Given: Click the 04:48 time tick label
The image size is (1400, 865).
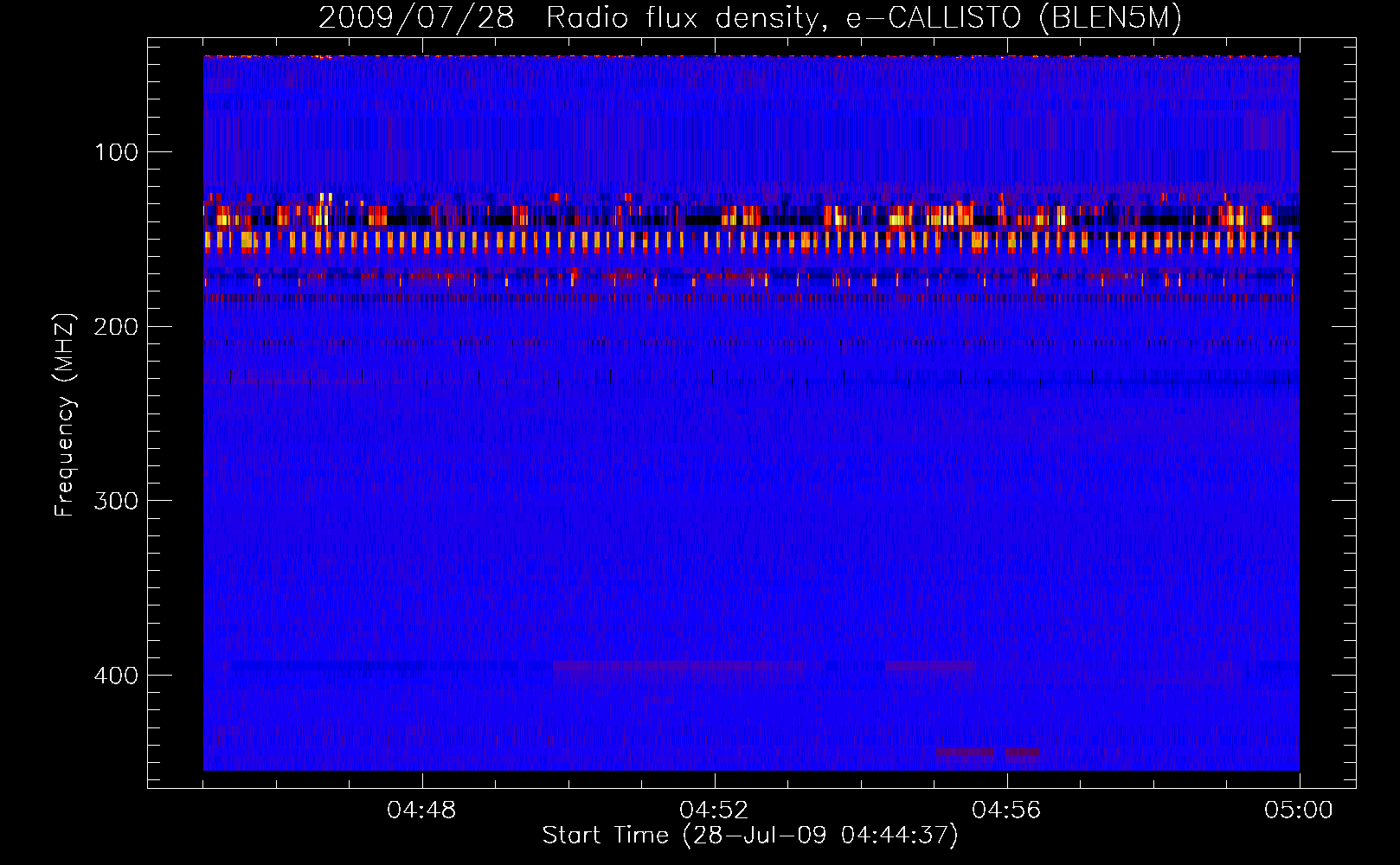Looking at the screenshot, I should point(421,811).
